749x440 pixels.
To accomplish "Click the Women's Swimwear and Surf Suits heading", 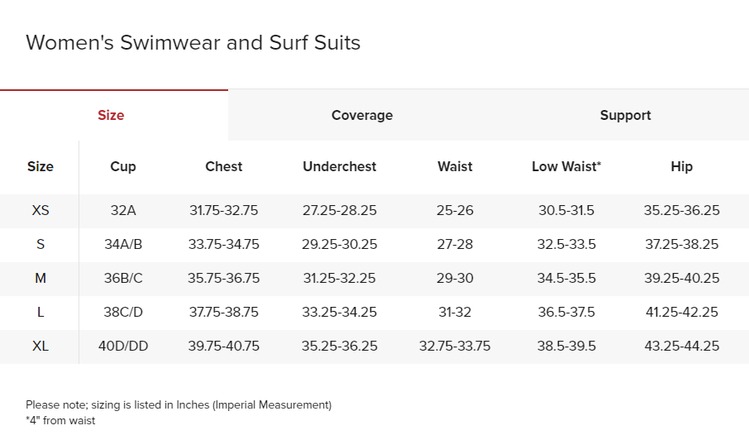I will (193, 43).
